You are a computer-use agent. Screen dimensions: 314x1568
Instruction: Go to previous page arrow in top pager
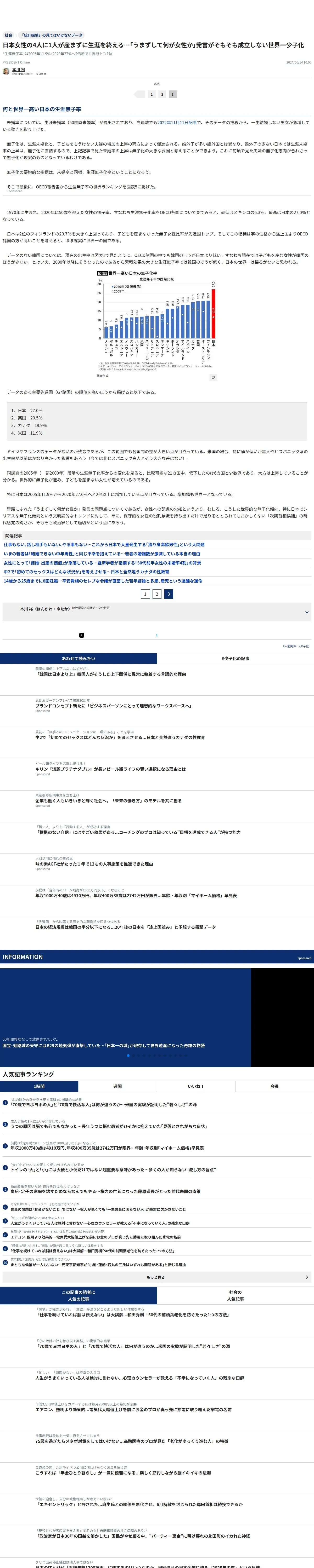click(140, 94)
